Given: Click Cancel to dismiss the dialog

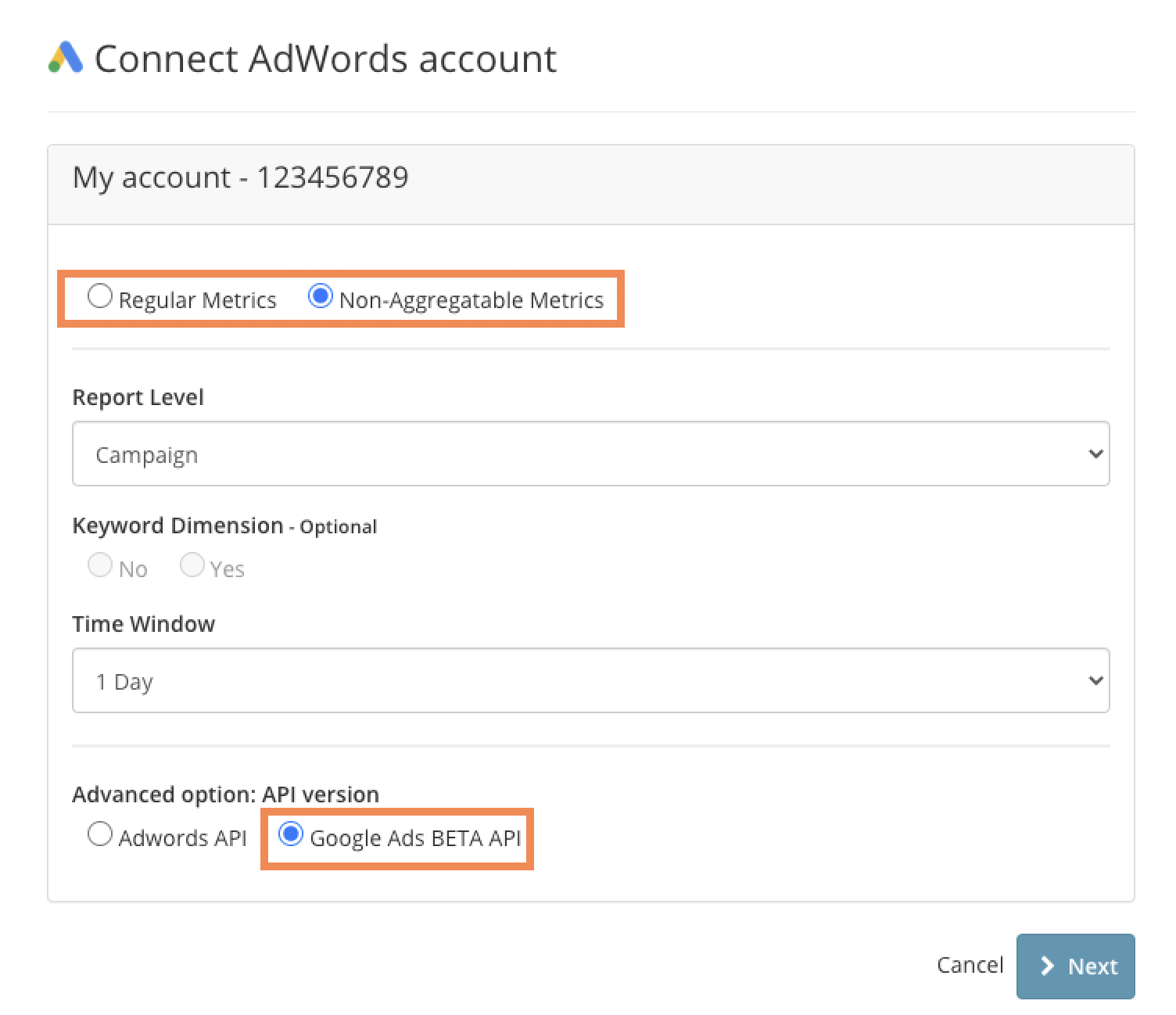Looking at the screenshot, I should 970,966.
